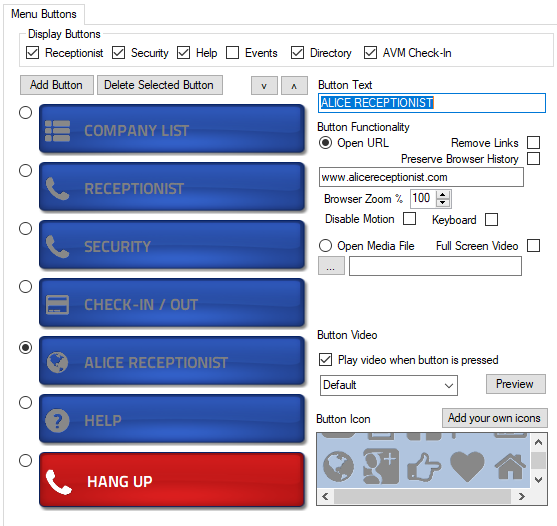
Task: Click the blue RECEPTIONIST menu button
Action: pos(172,187)
